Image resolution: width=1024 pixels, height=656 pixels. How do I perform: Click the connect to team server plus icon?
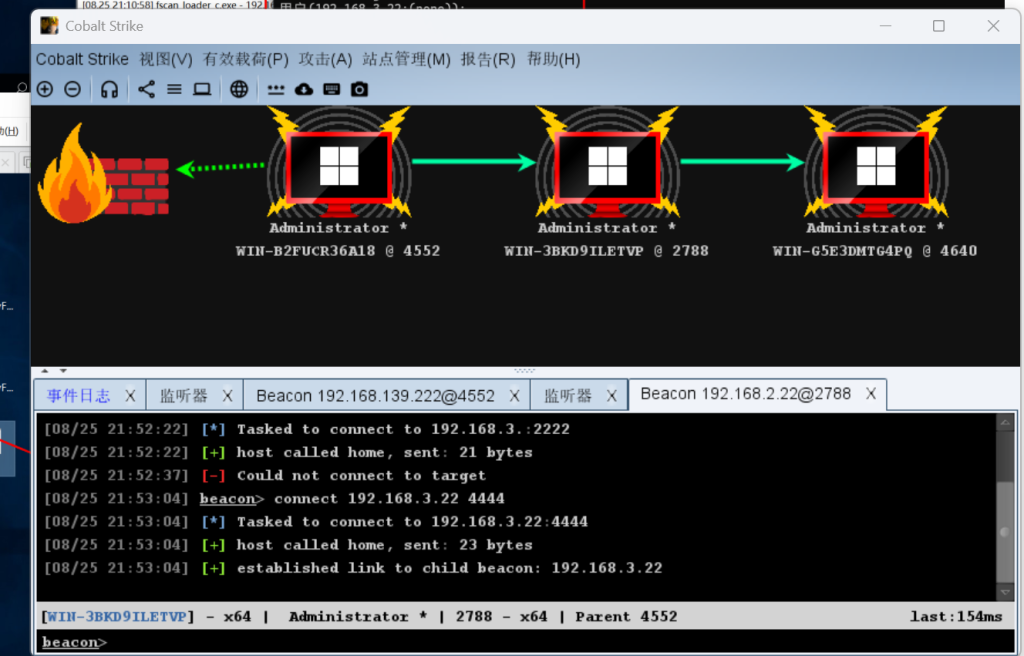click(x=44, y=89)
